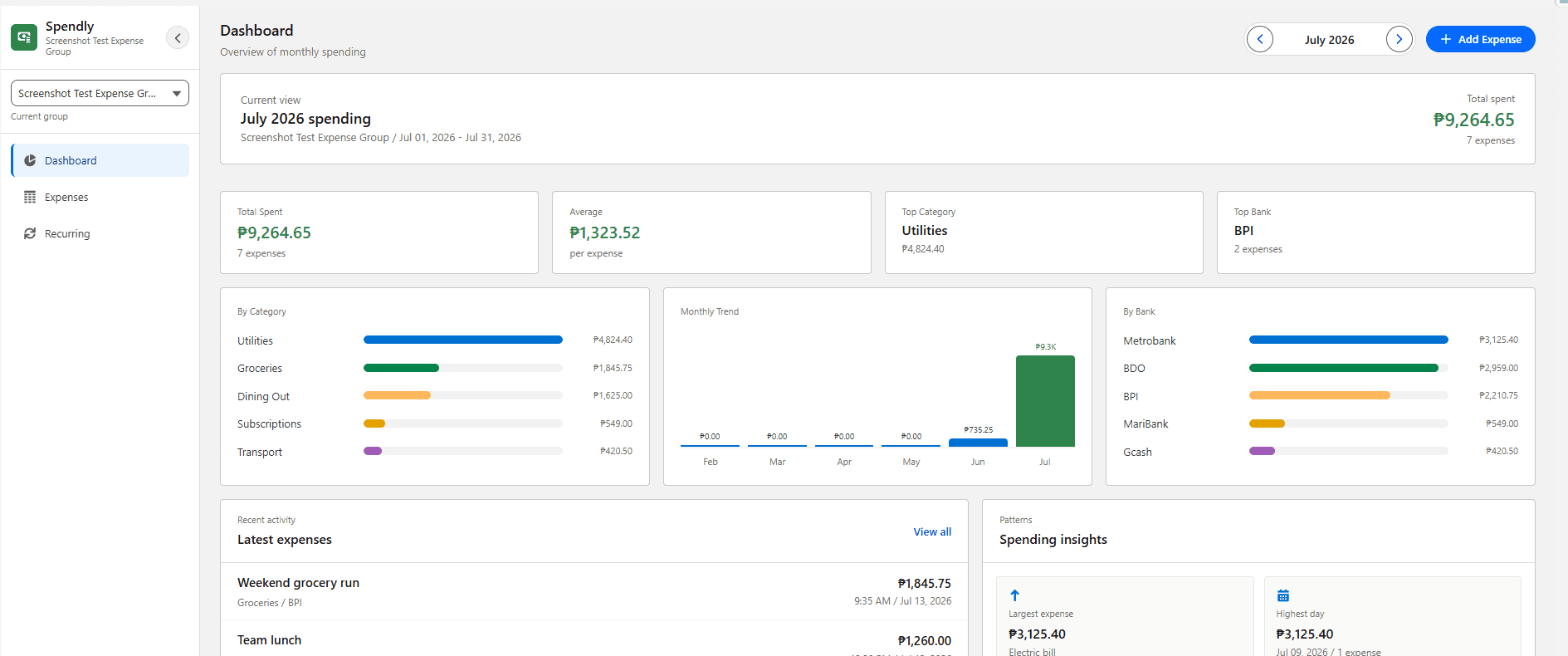
Task: Click the Groceries / BPI subtext
Action: (270, 603)
